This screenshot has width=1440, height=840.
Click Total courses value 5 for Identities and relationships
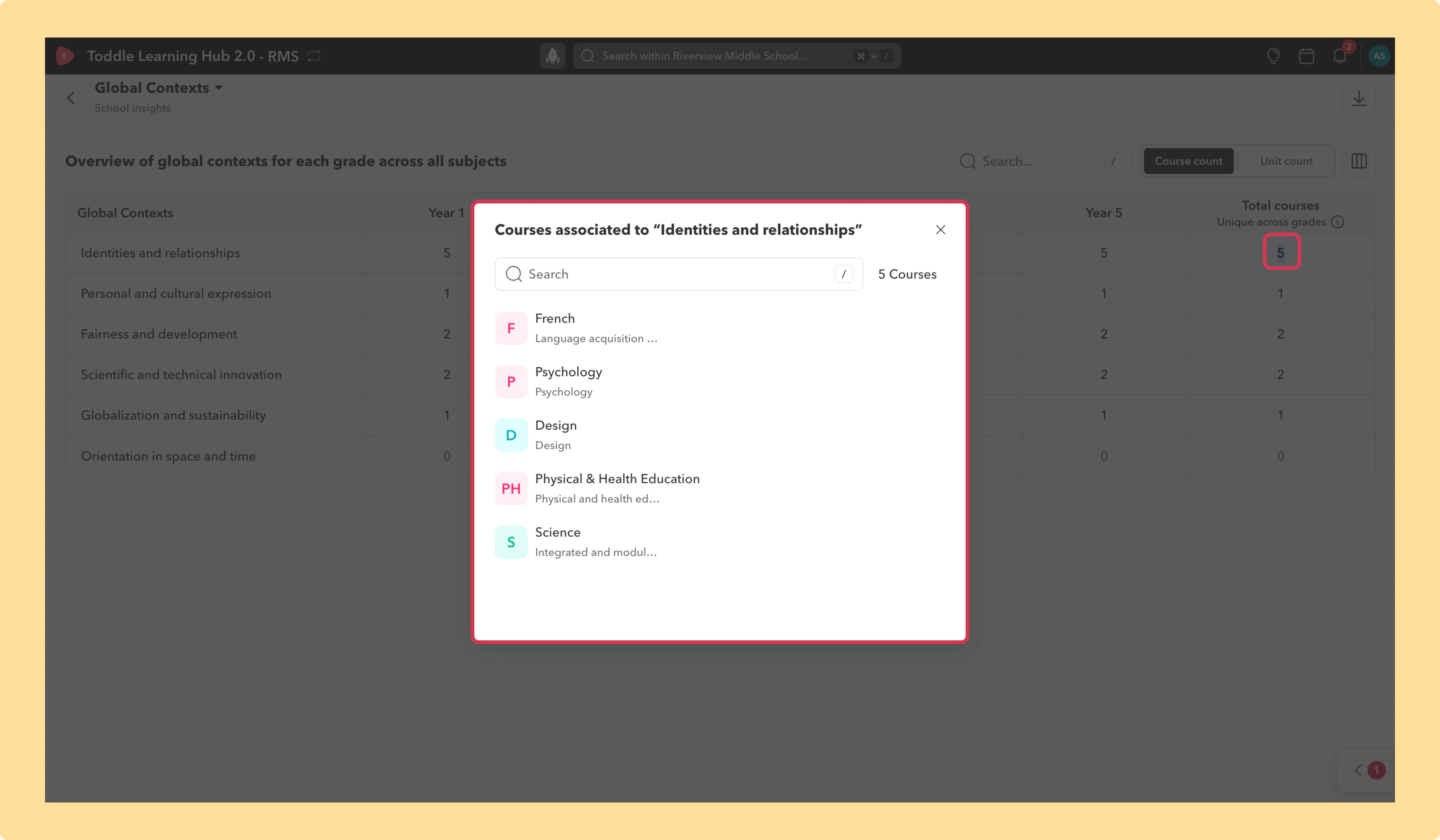click(1281, 253)
